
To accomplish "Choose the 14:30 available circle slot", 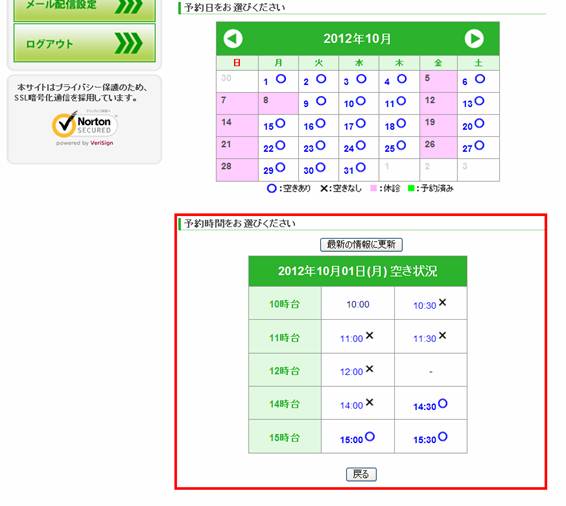I will (443, 403).
